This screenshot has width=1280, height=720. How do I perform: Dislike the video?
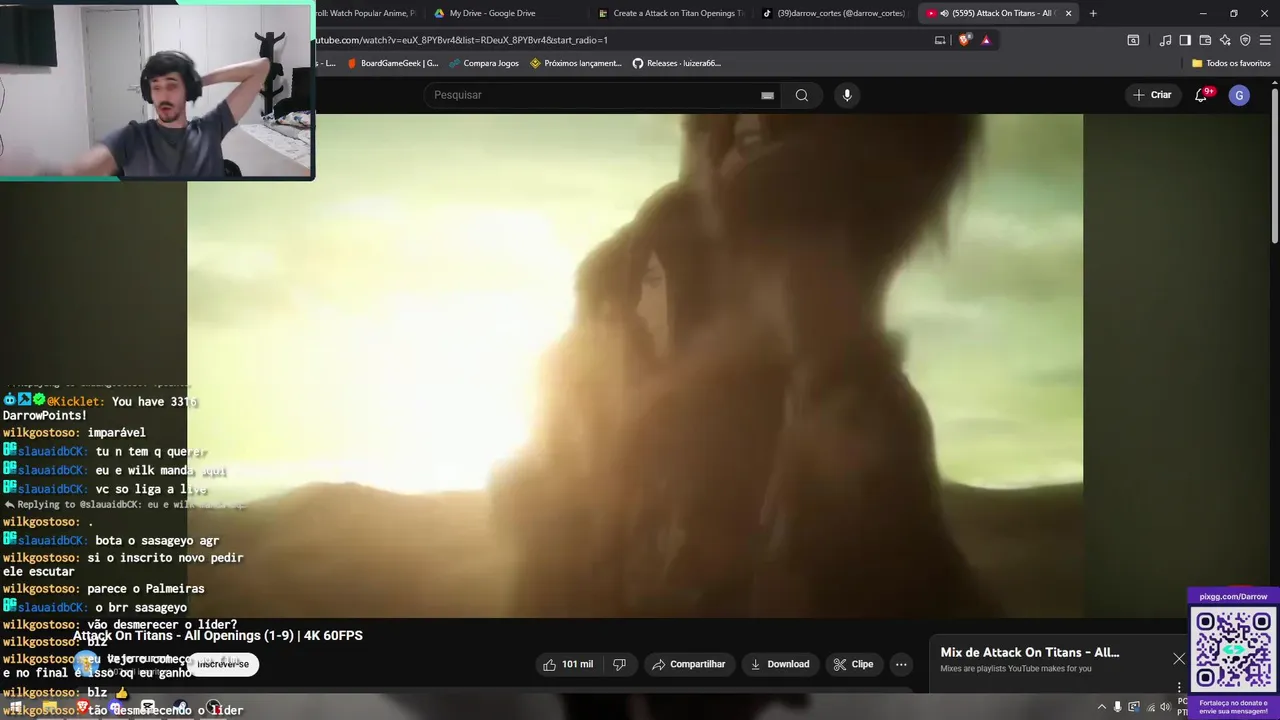click(x=619, y=664)
